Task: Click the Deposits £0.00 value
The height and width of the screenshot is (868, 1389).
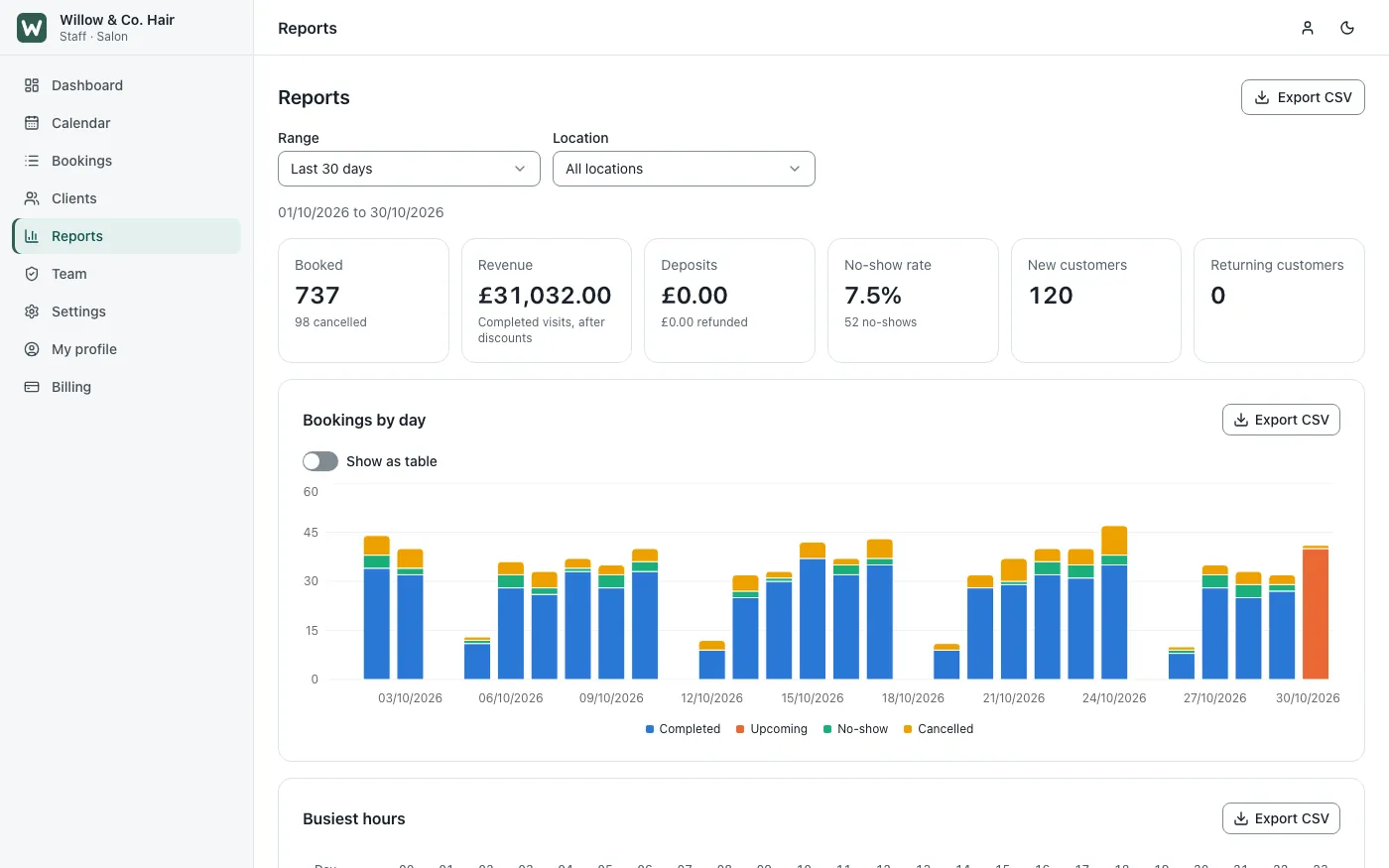Action: pyautogui.click(x=694, y=296)
